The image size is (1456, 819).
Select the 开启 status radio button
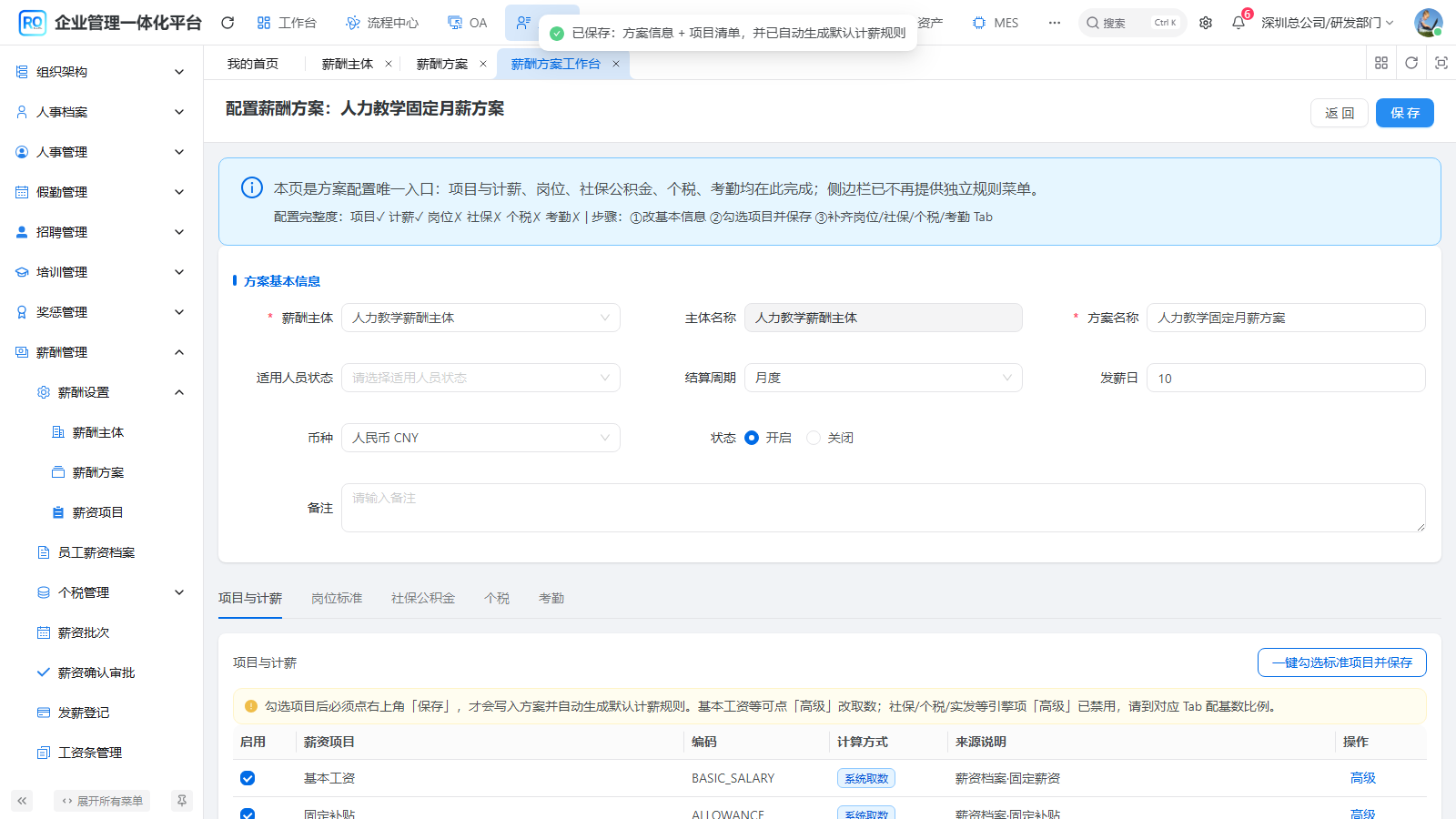point(752,438)
